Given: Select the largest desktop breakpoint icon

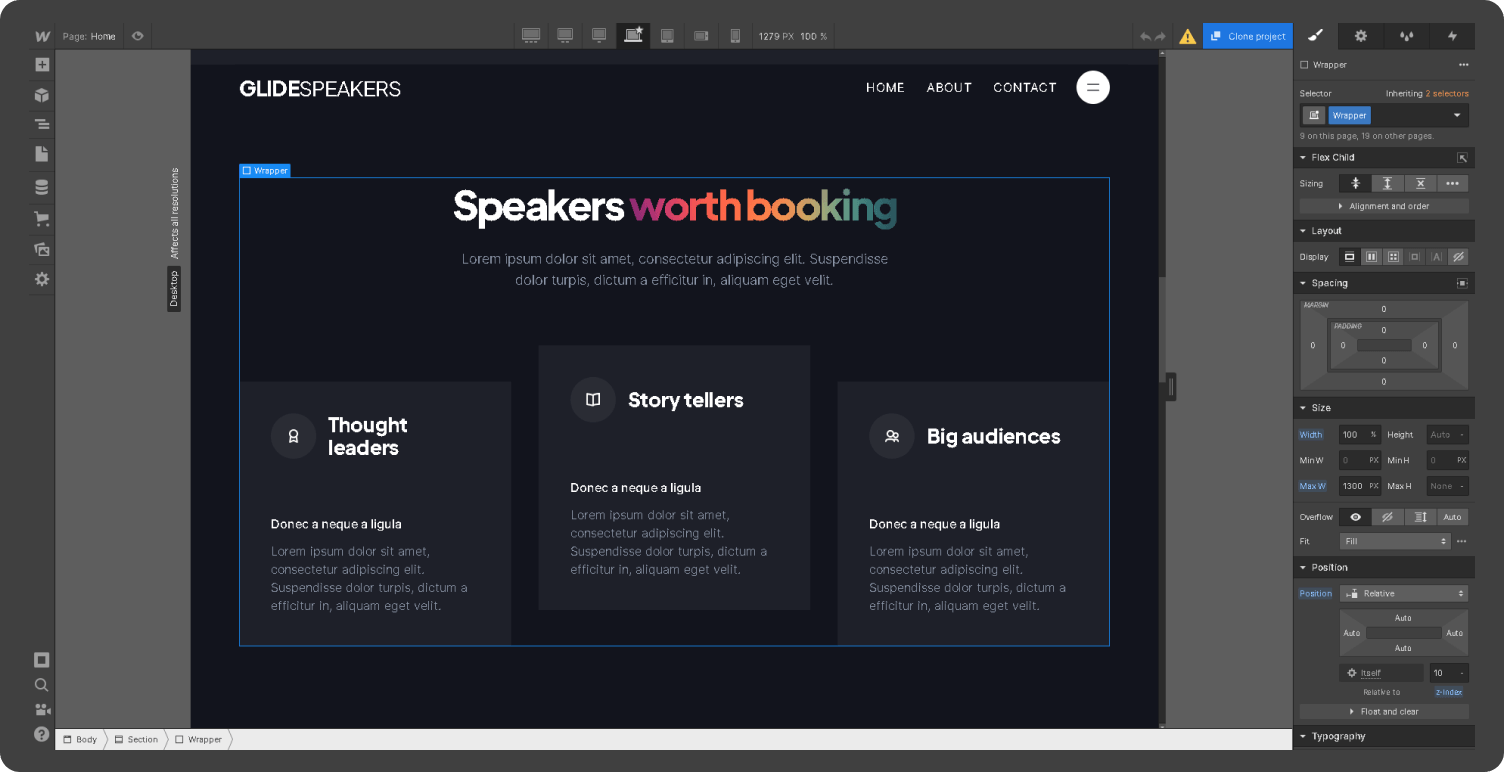Looking at the screenshot, I should [531, 36].
